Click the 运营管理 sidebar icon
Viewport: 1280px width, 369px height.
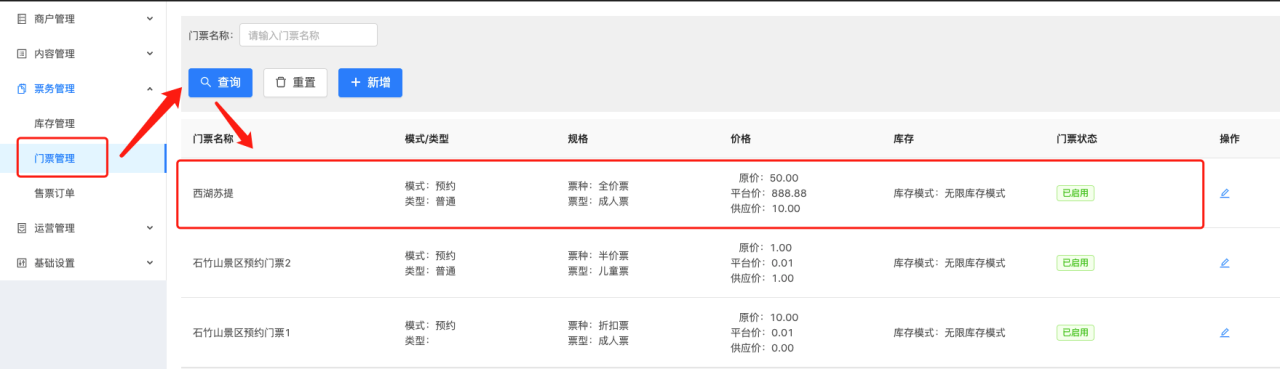click(x=22, y=228)
